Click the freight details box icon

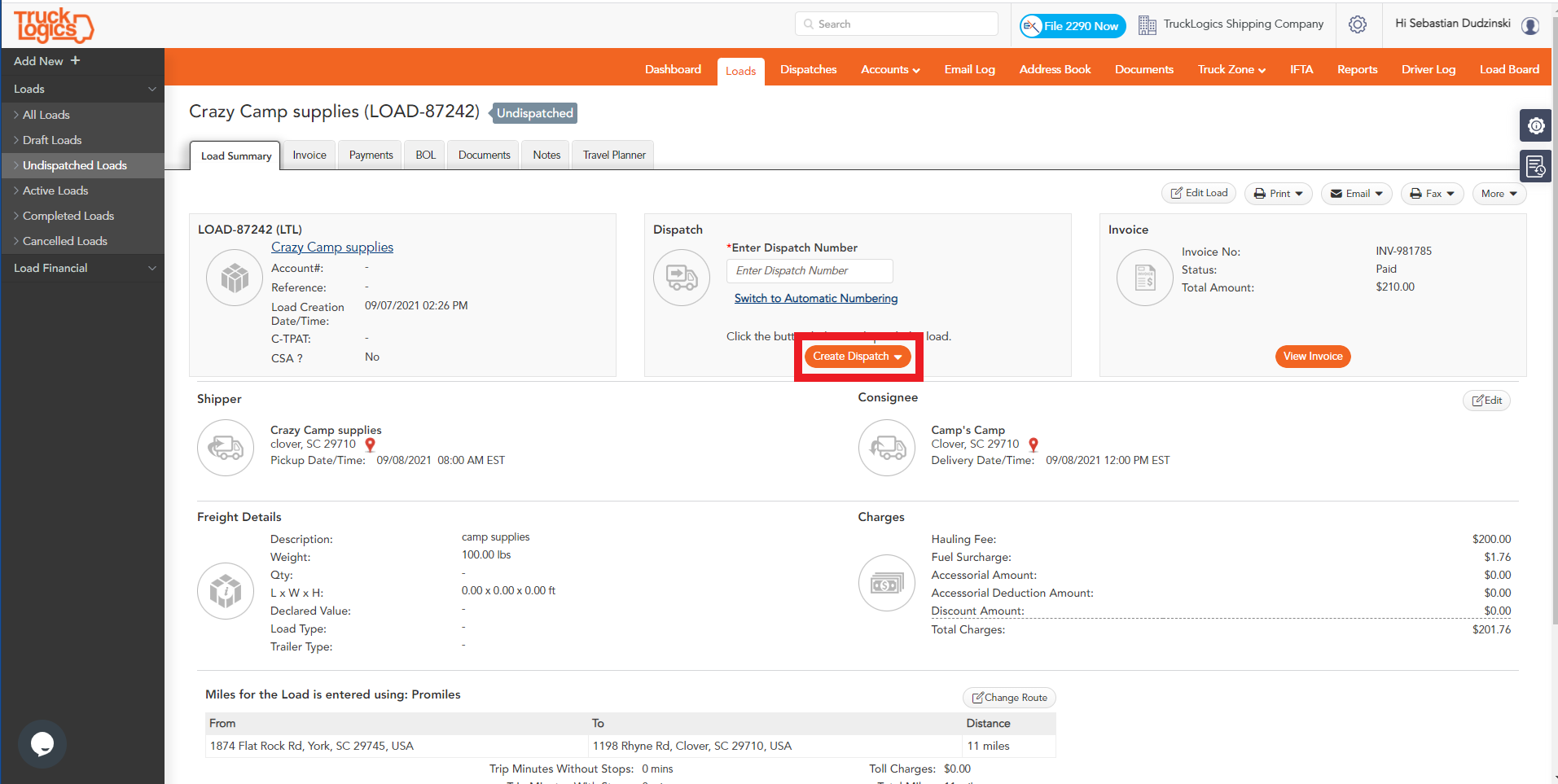(226, 591)
